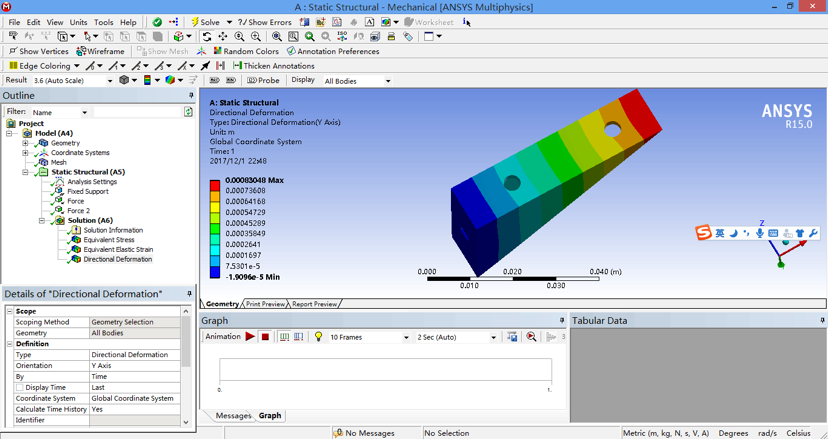The width and height of the screenshot is (828, 439).
Task: Open the Units menu
Action: click(x=79, y=22)
